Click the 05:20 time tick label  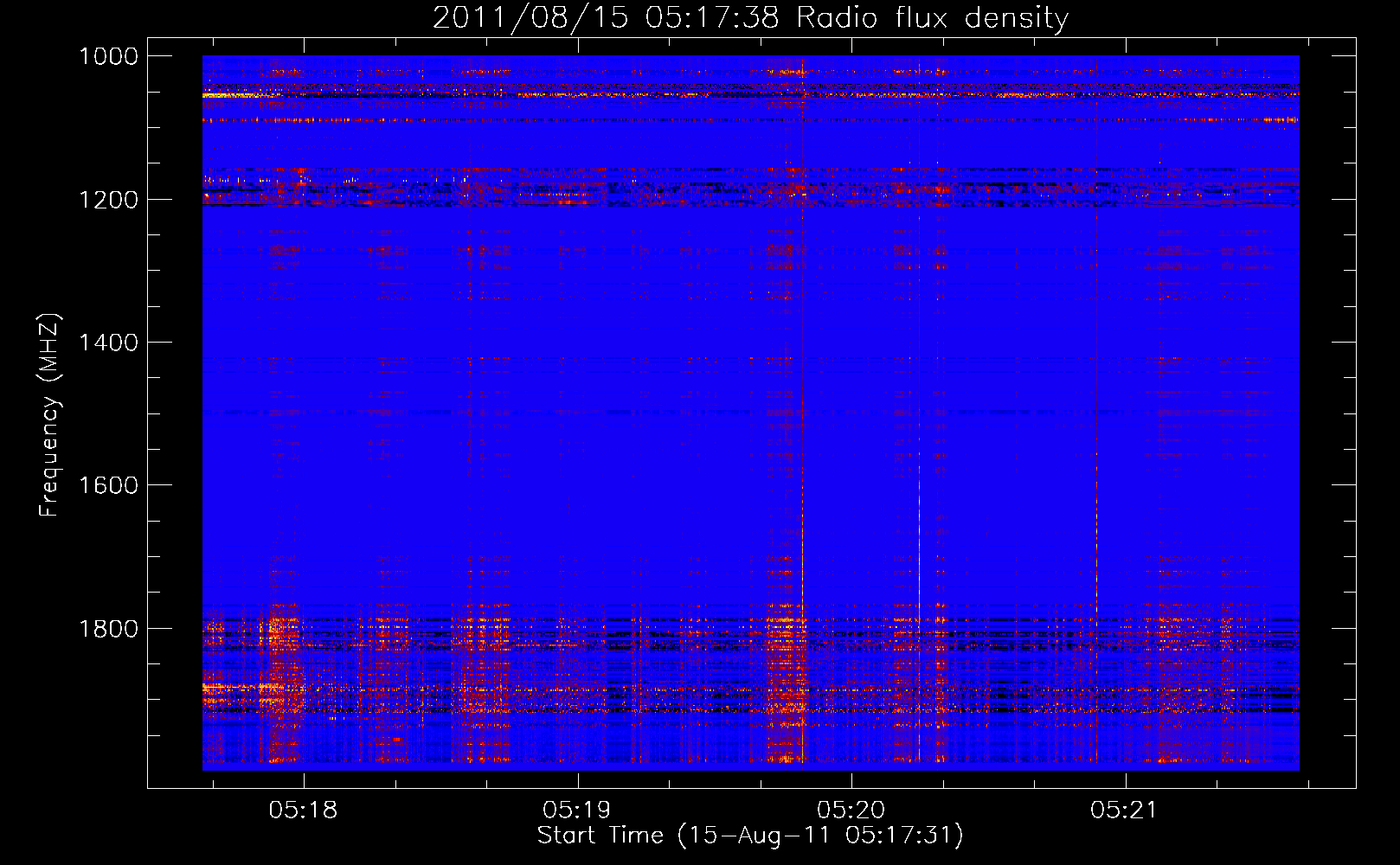(x=851, y=811)
